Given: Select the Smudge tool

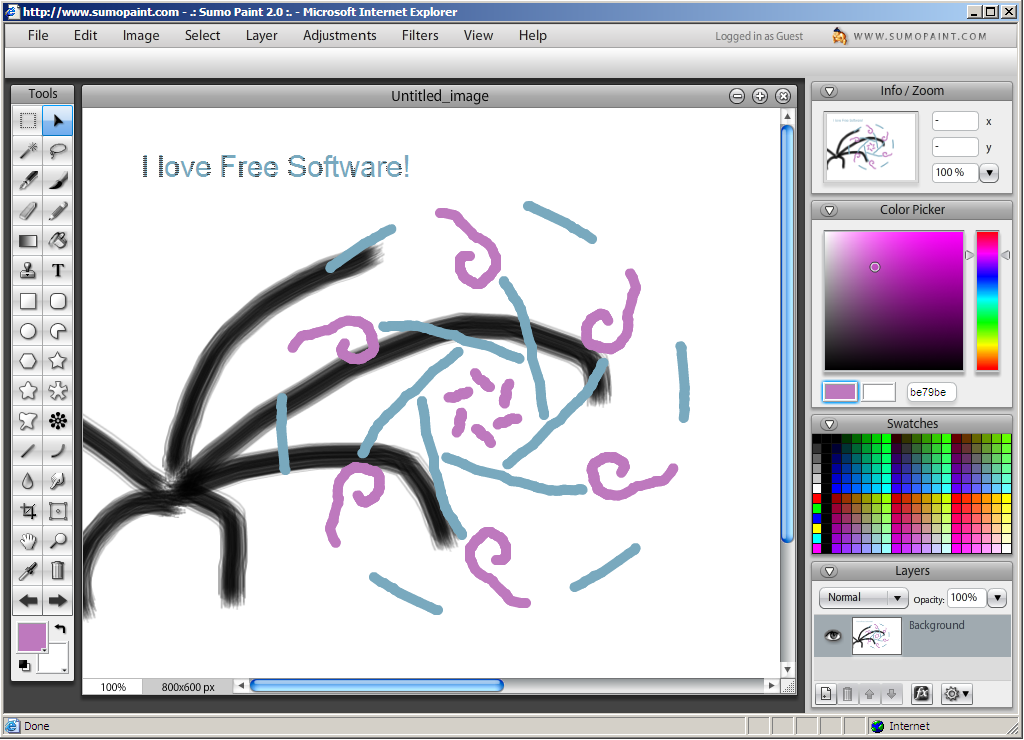Looking at the screenshot, I should (57, 481).
